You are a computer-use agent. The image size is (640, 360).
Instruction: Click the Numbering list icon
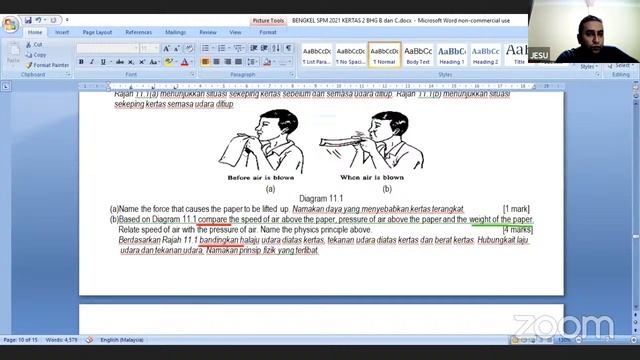coord(222,49)
